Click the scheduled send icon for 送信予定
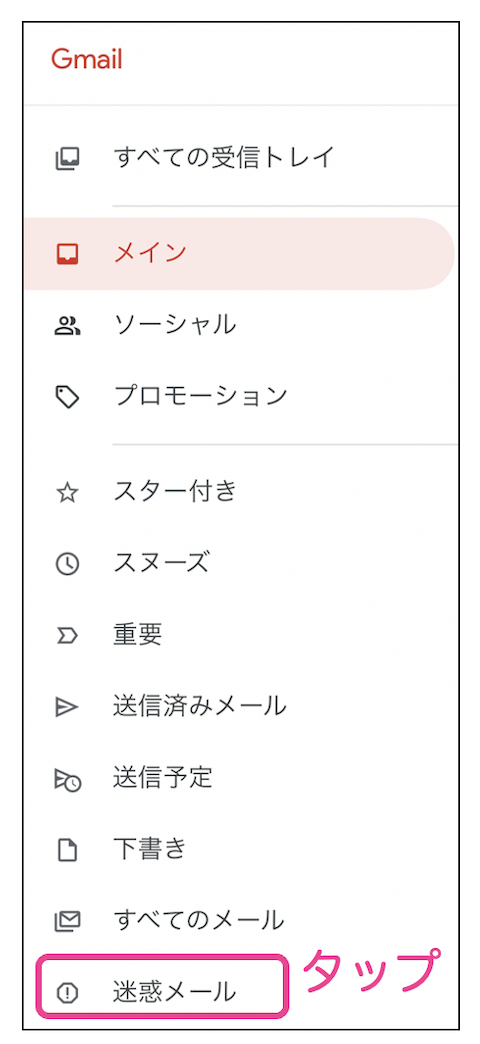This screenshot has height=1044, width=480. [68, 780]
